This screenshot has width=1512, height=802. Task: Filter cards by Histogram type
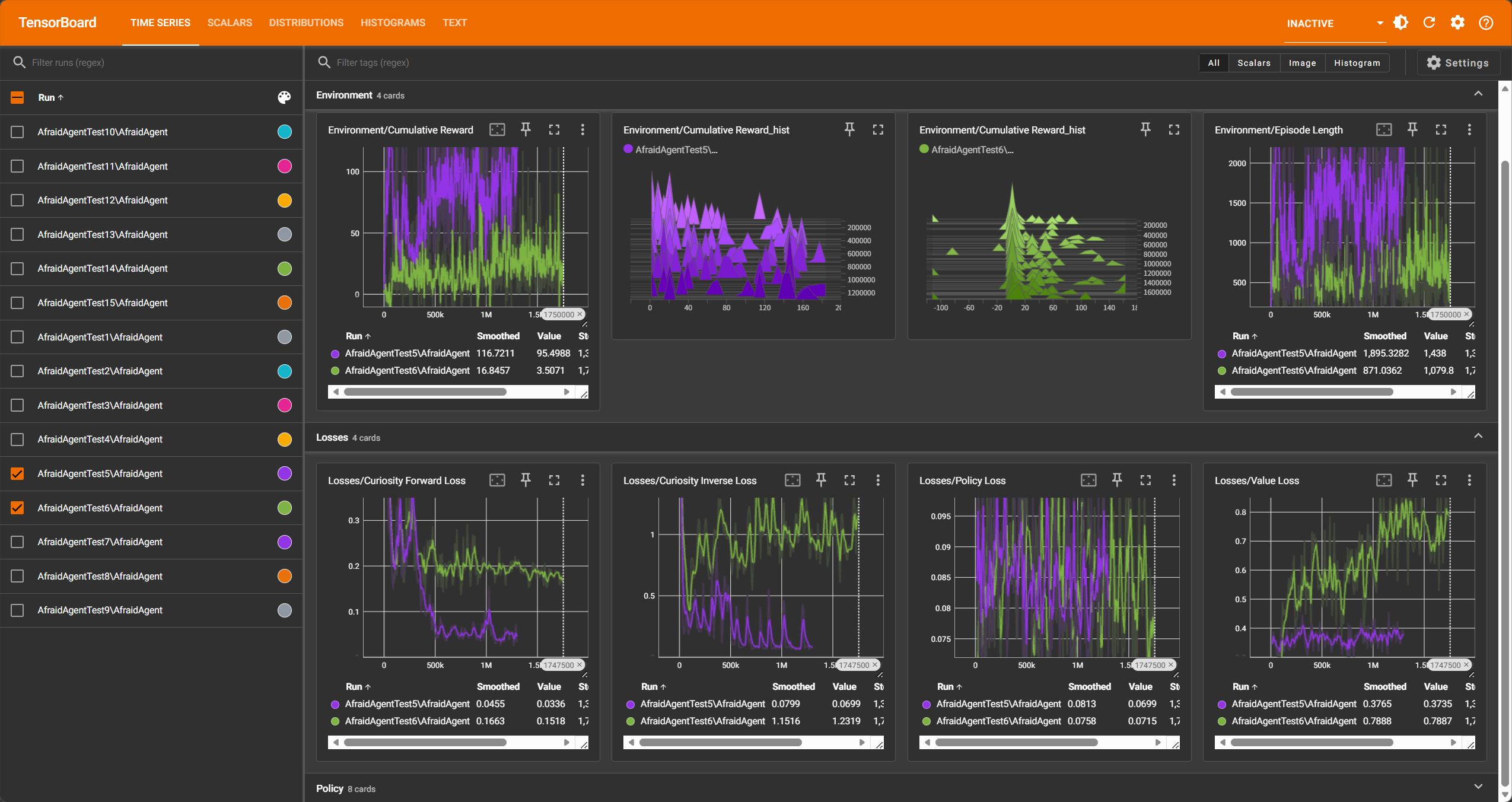[x=1357, y=63]
